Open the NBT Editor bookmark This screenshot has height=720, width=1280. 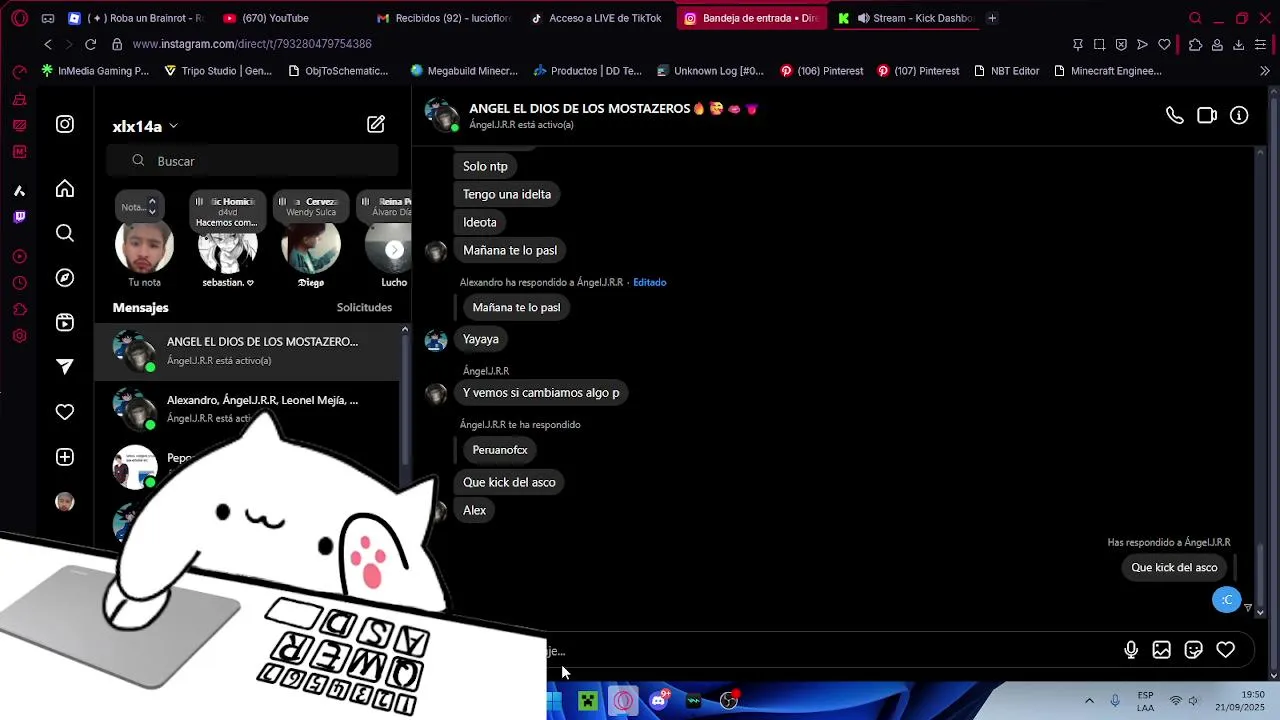coord(1005,71)
